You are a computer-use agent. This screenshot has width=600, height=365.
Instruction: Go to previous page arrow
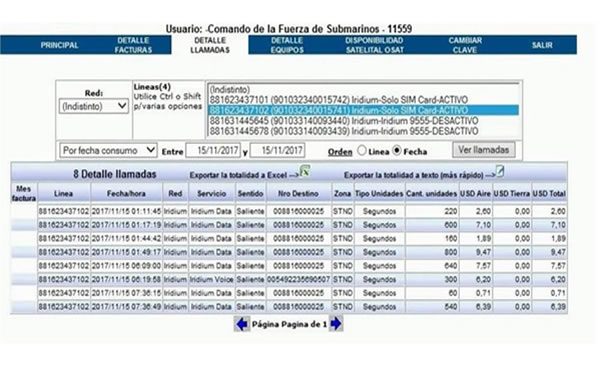click(x=242, y=324)
